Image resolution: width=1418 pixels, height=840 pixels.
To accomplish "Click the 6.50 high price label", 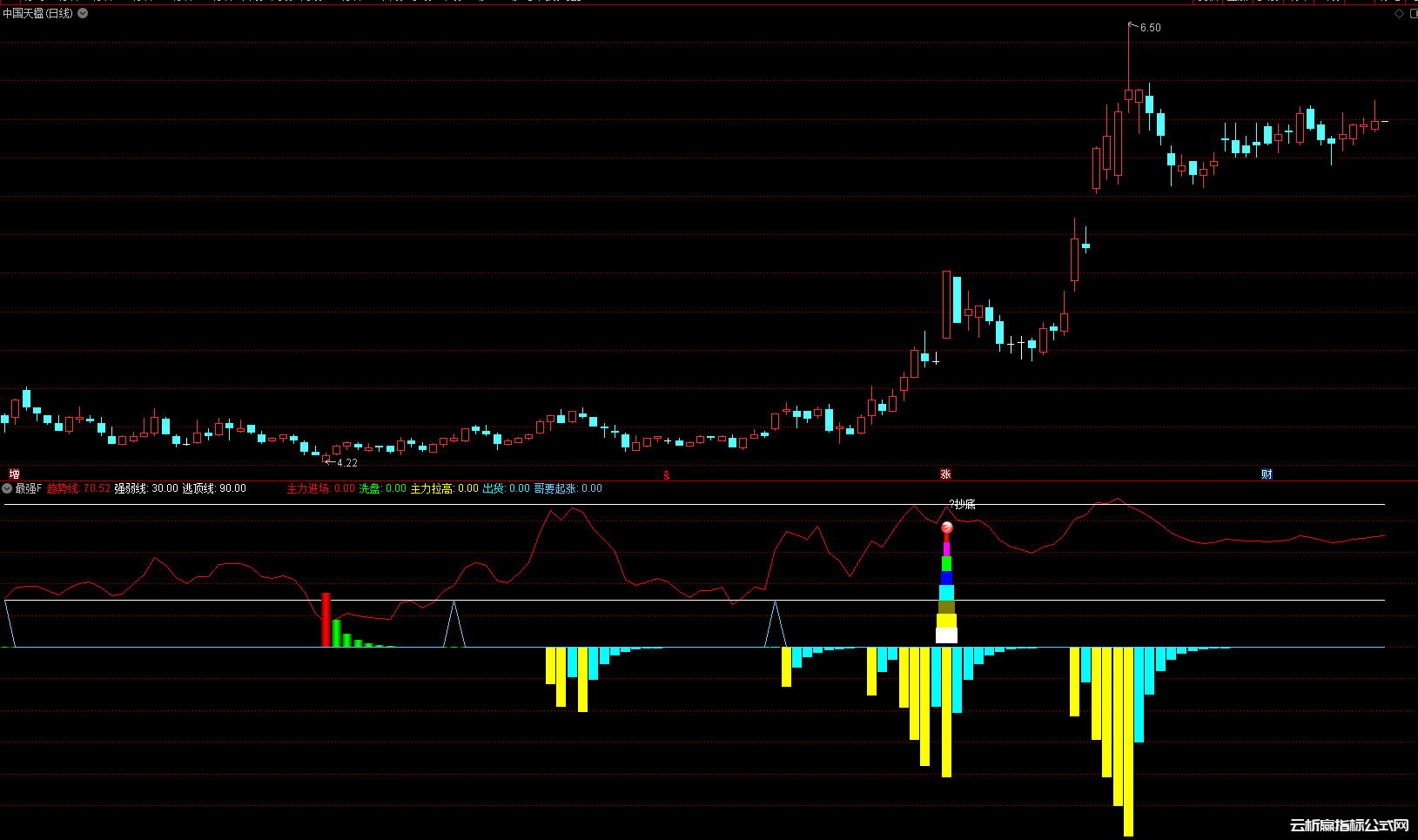I will click(1150, 28).
